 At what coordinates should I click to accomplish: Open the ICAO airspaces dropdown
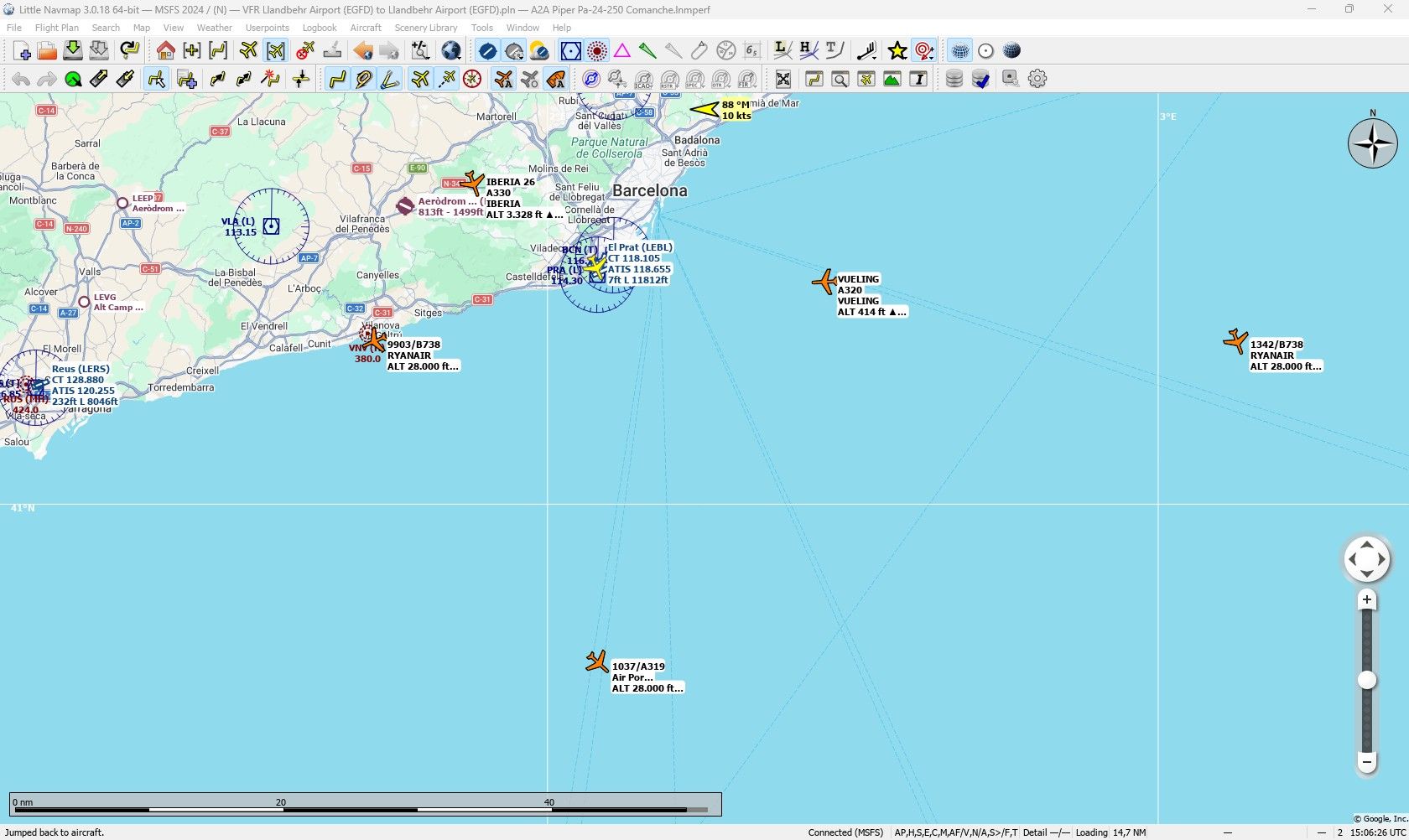pyautogui.click(x=643, y=80)
